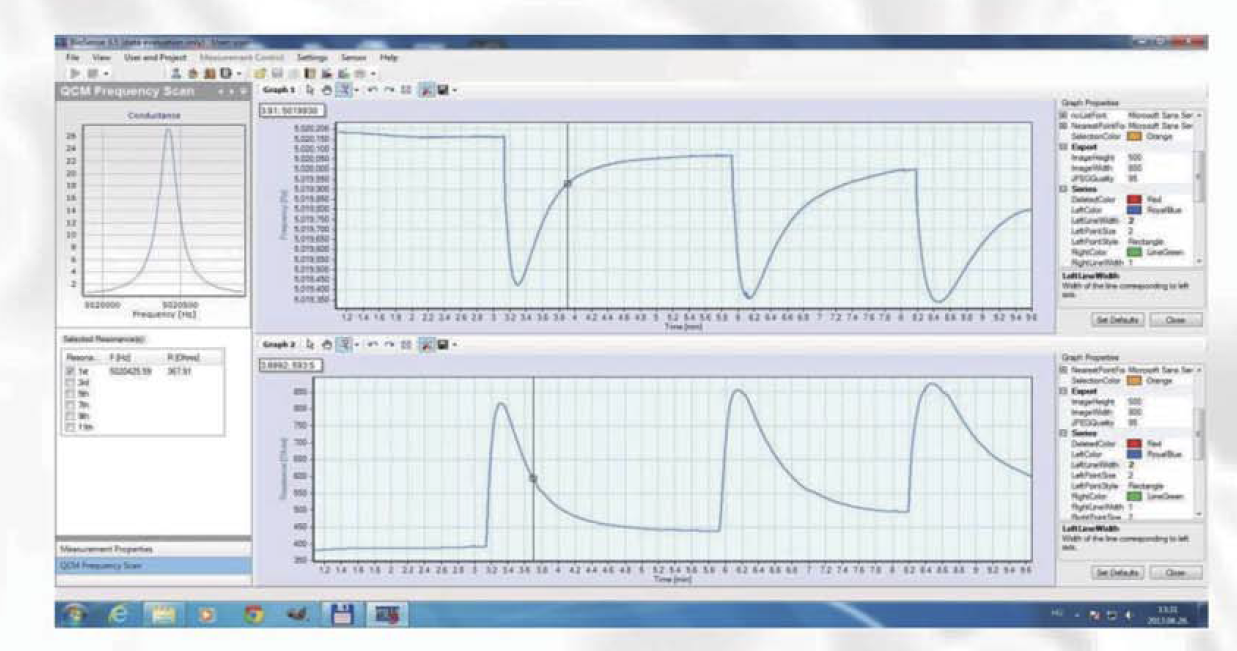
Task: Click the undo arrow in Graph 1 toolbar
Action: (372, 89)
